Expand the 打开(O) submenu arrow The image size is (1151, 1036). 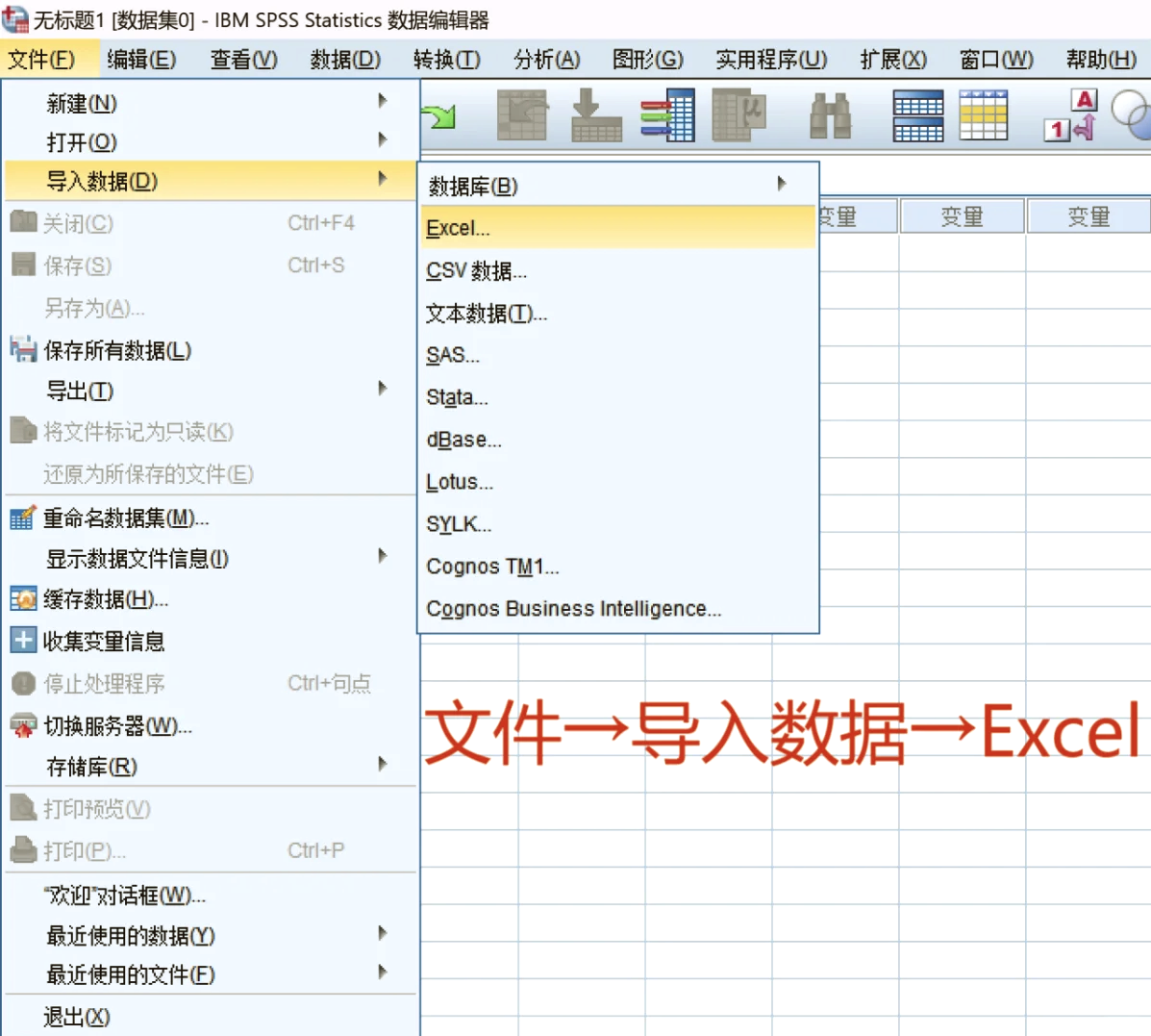coord(382,139)
